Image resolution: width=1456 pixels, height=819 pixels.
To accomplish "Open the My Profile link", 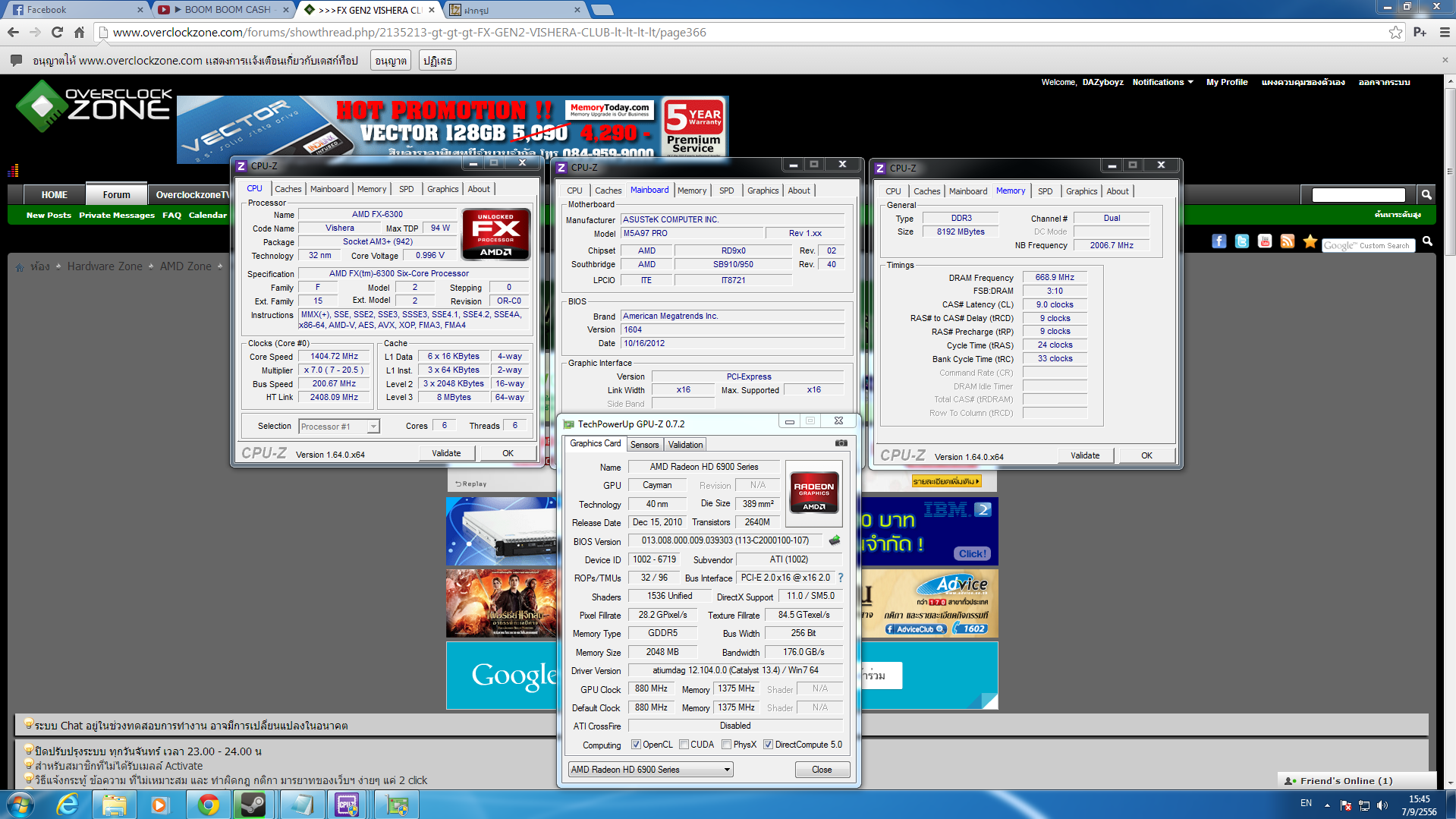I will (x=1227, y=82).
